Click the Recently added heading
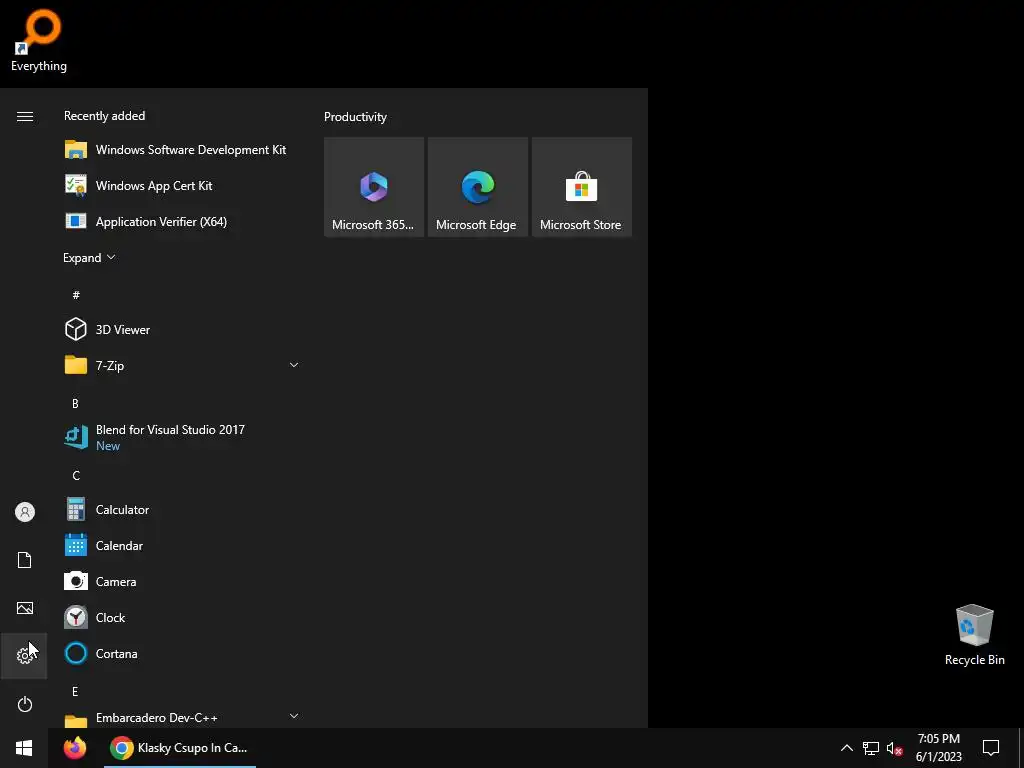The image size is (1024, 768). 104,116
